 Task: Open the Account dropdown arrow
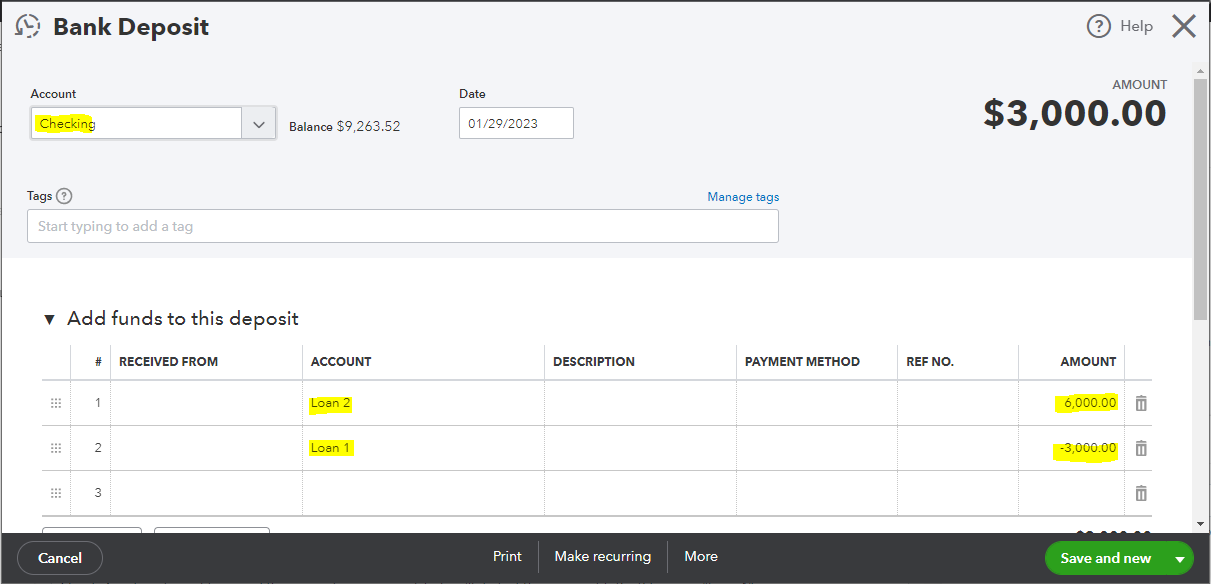point(259,124)
